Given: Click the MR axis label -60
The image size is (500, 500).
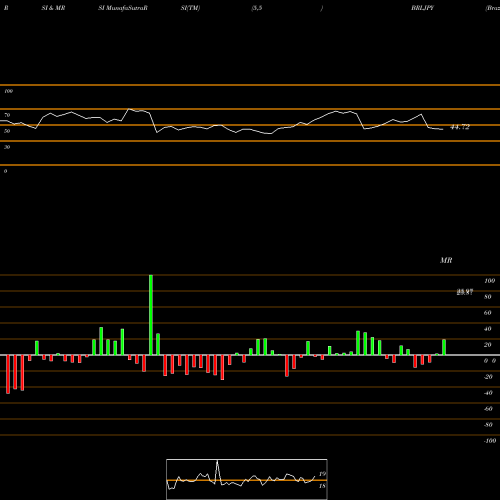Looking at the screenshot, I should click(x=488, y=409).
